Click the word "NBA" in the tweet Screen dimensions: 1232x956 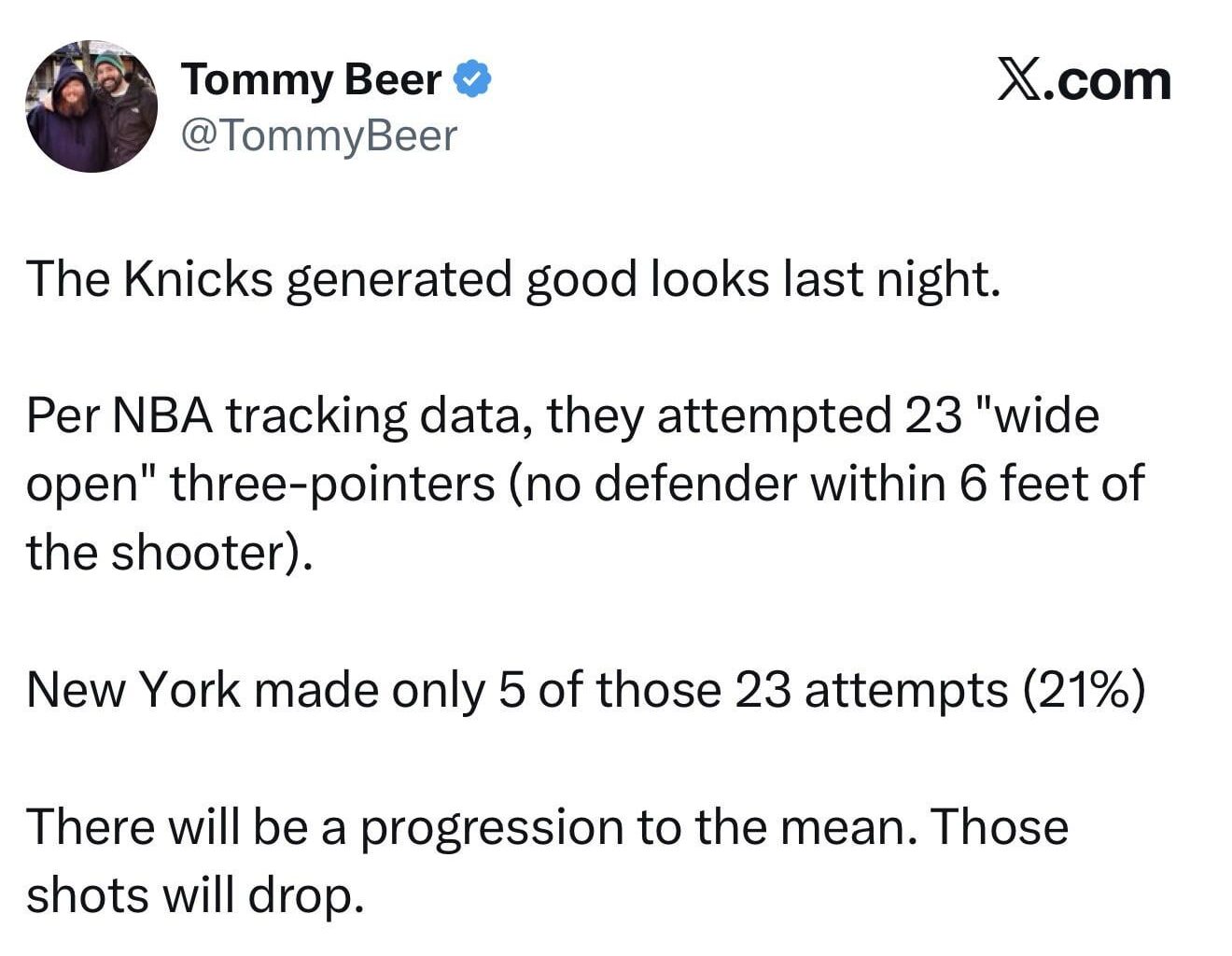[x=165, y=415]
